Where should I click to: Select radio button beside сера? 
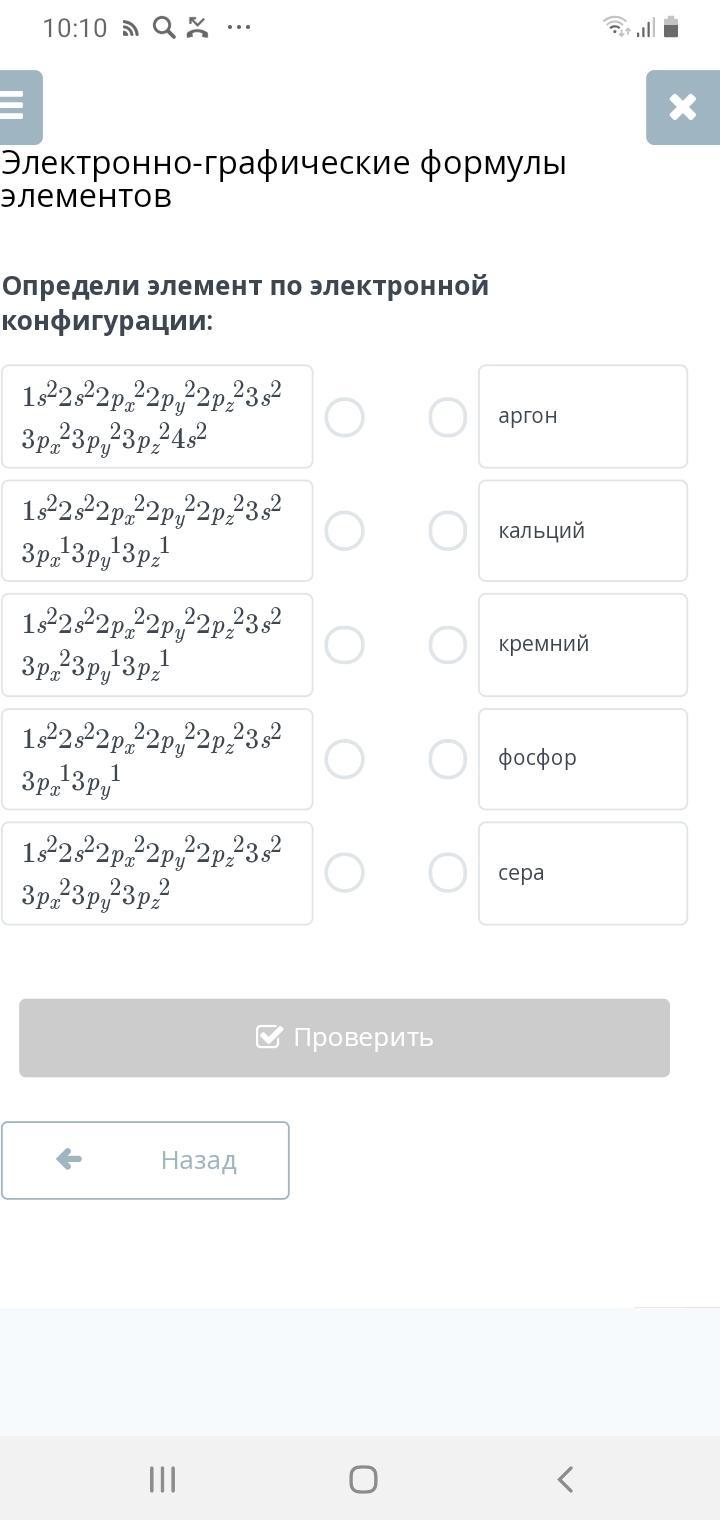pyautogui.click(x=447, y=873)
